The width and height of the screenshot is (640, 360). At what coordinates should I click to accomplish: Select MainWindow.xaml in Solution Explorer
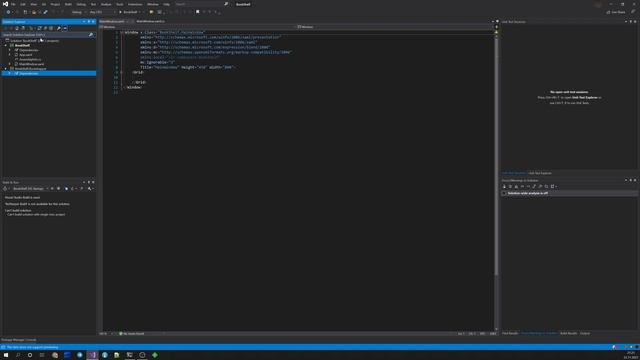click(31, 64)
